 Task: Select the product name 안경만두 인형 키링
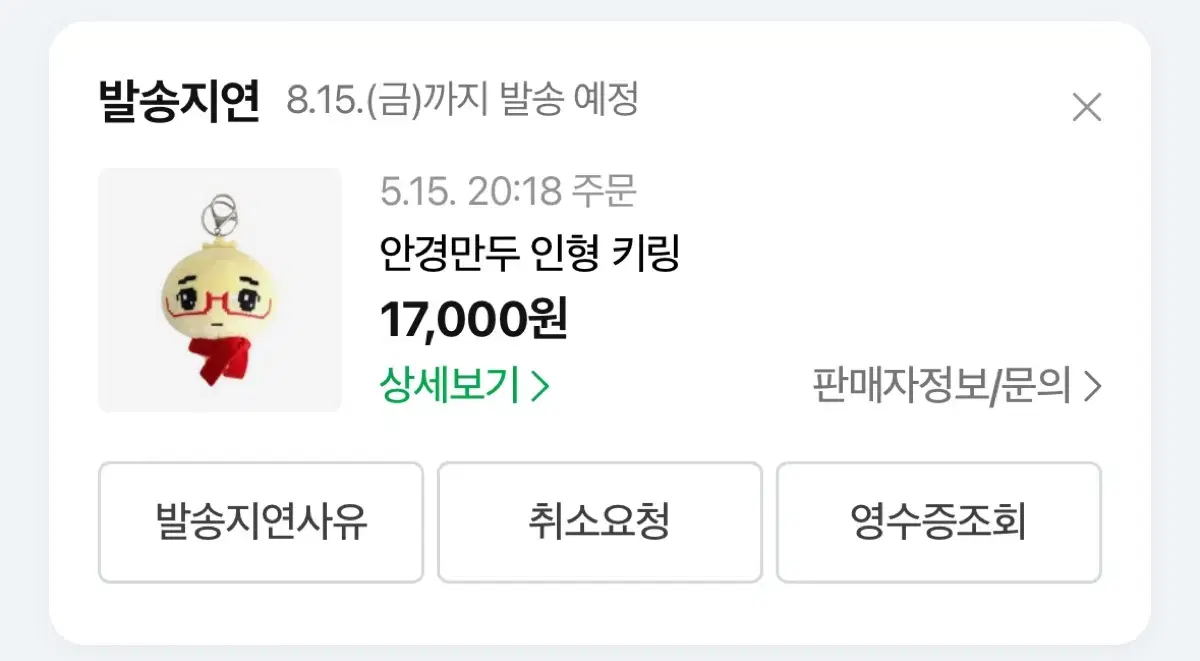pyautogui.click(x=530, y=254)
